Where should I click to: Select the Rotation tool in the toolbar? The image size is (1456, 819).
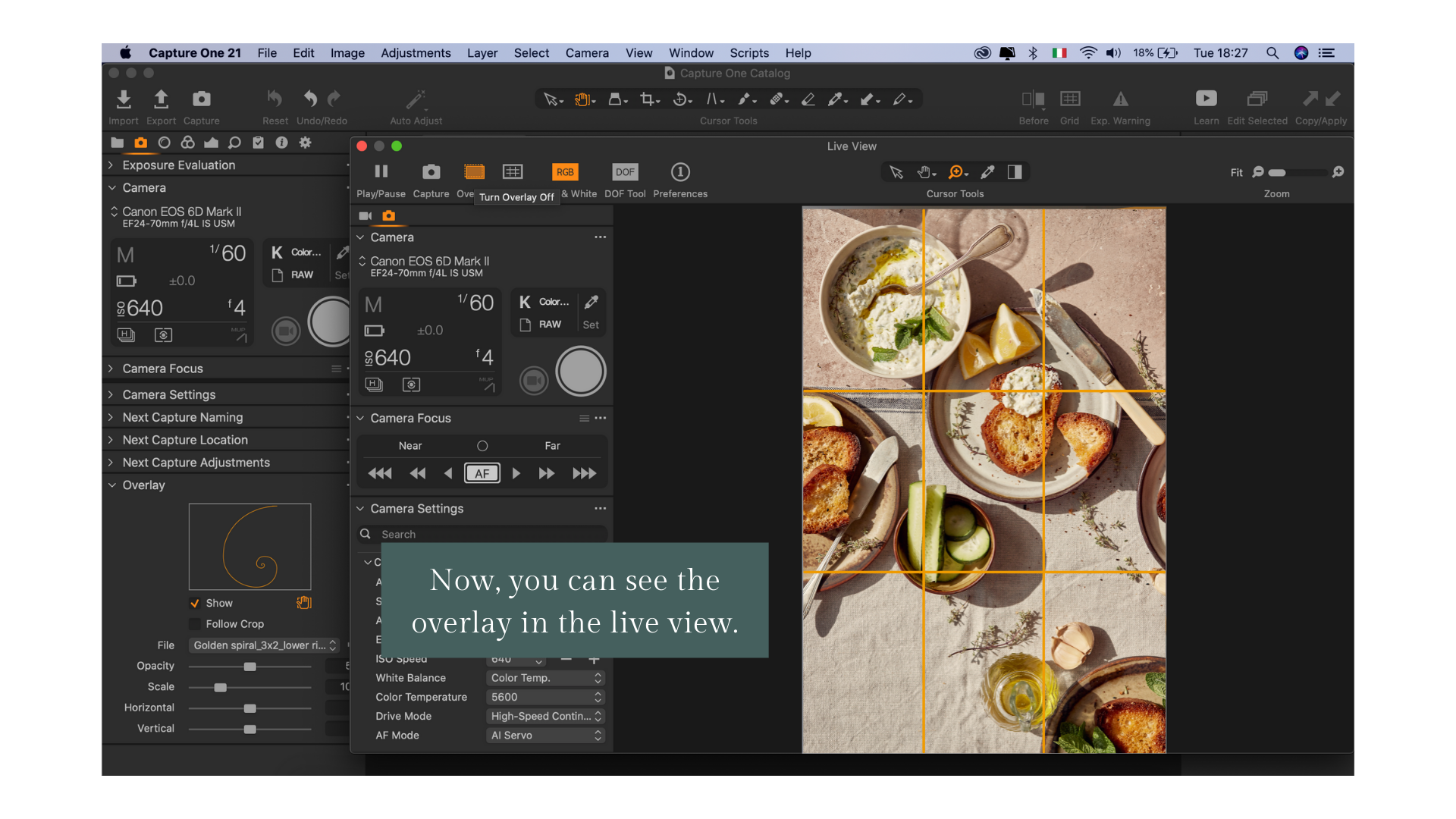click(x=678, y=99)
